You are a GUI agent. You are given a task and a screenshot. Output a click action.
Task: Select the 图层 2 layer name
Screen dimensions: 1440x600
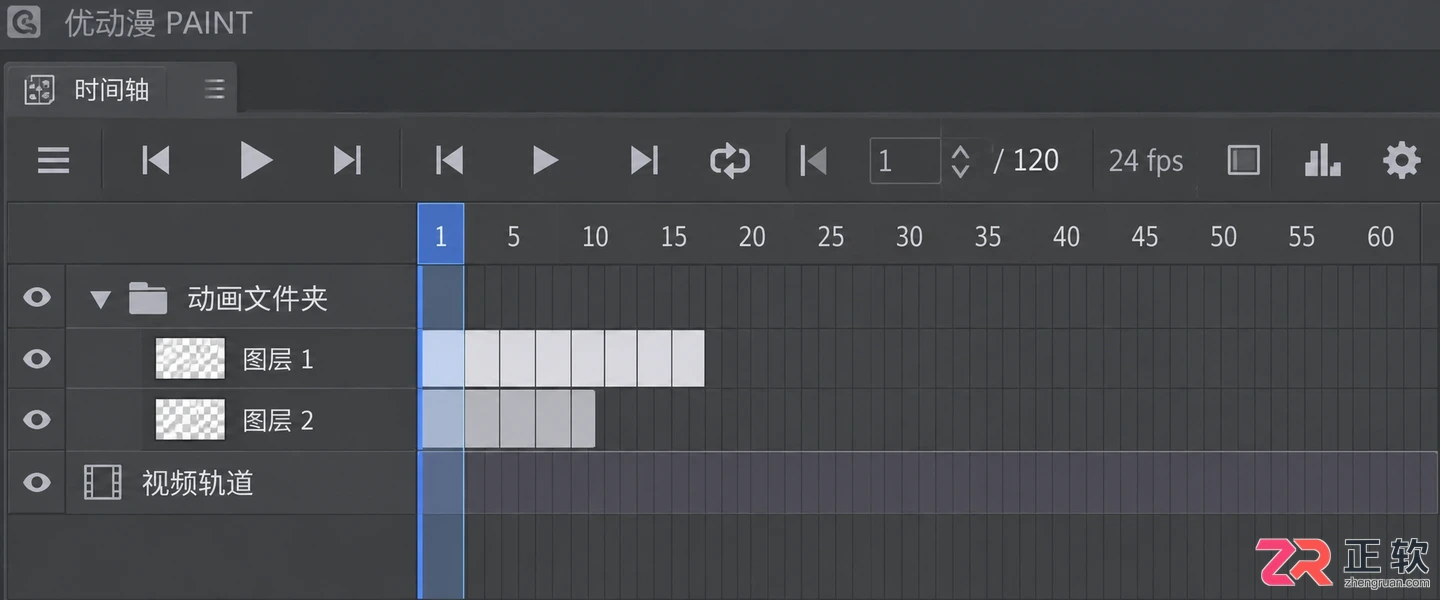pos(278,420)
